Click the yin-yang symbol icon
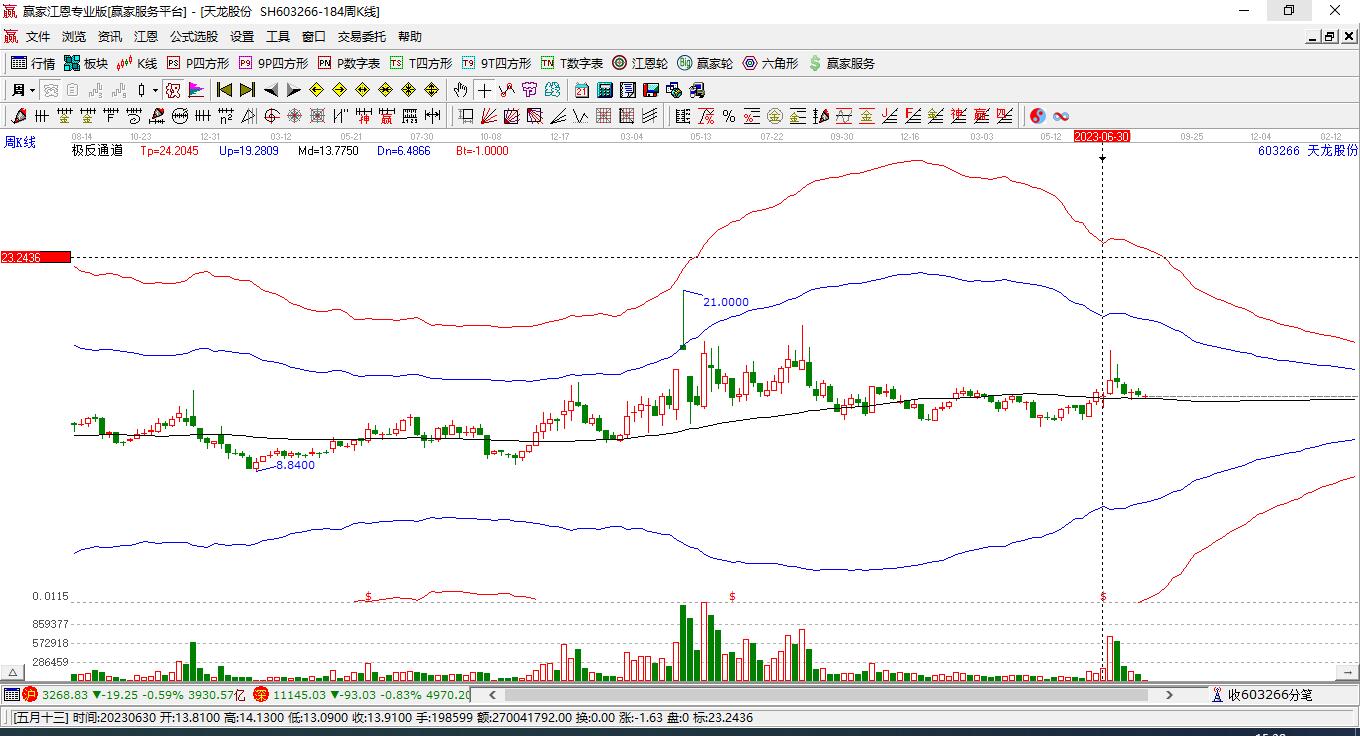Image resolution: width=1360 pixels, height=736 pixels. 1038,116
